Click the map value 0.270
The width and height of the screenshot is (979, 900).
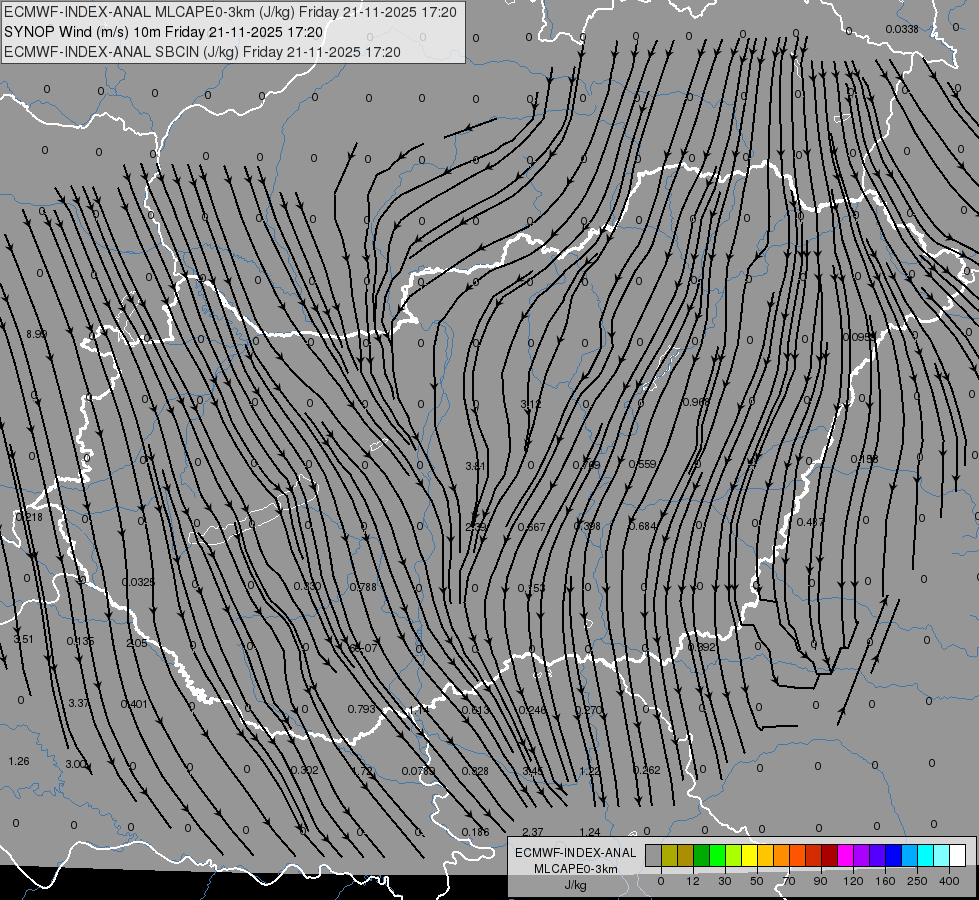[x=588, y=710]
